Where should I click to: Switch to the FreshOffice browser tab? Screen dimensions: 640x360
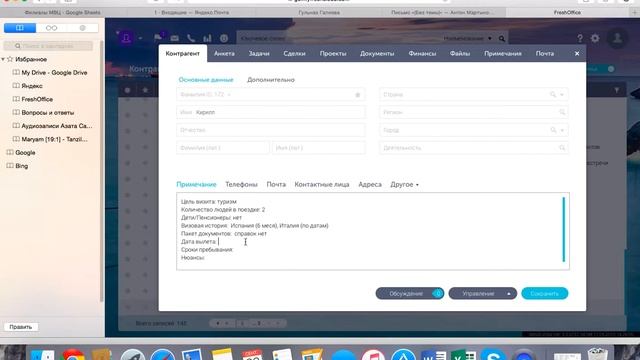(567, 13)
